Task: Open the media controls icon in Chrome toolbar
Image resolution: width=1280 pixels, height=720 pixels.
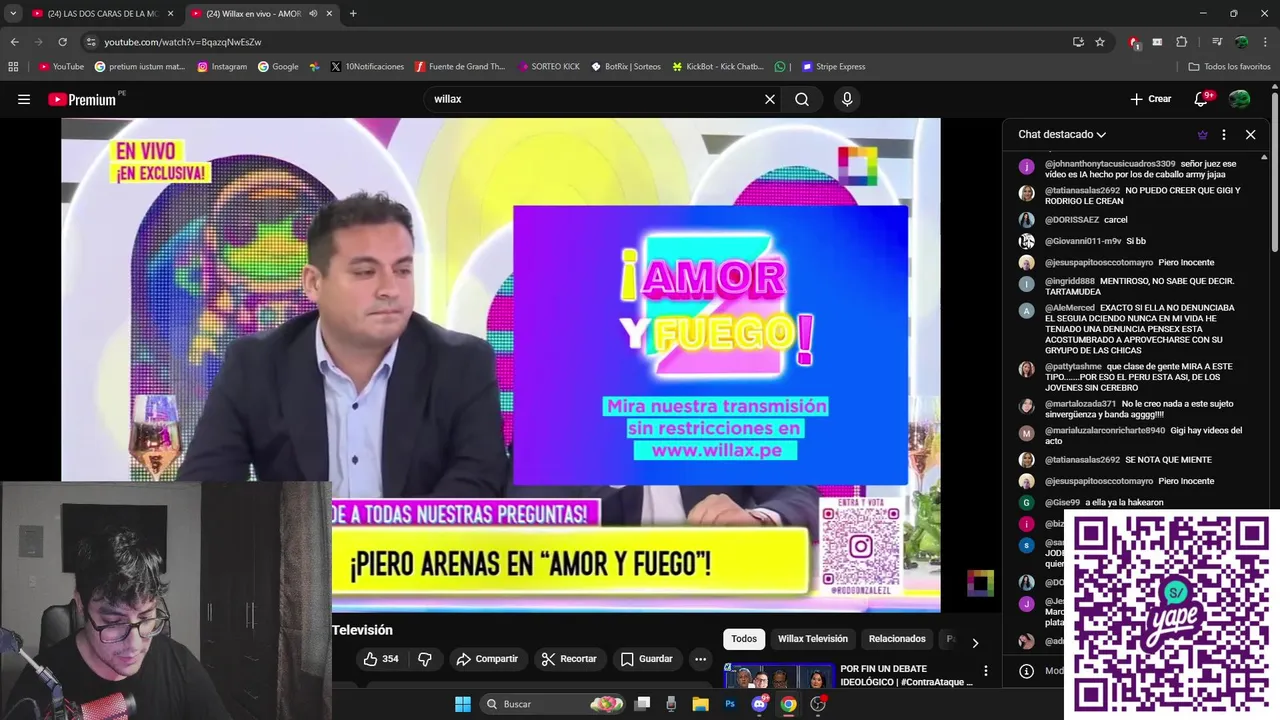Action: (1216, 42)
